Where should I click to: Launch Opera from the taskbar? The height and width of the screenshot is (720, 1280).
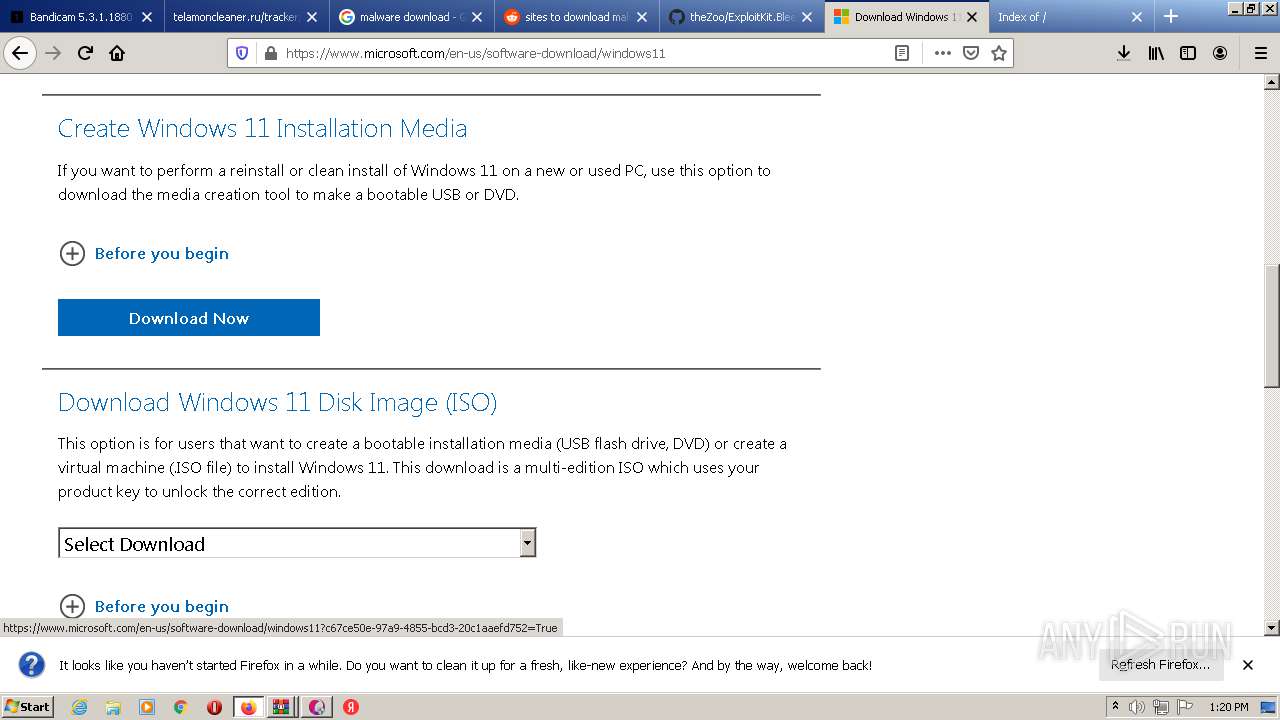[x=214, y=707]
